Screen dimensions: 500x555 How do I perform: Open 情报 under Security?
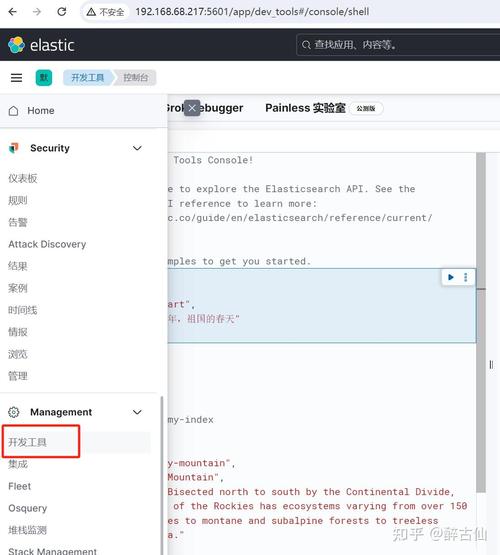(x=18, y=332)
